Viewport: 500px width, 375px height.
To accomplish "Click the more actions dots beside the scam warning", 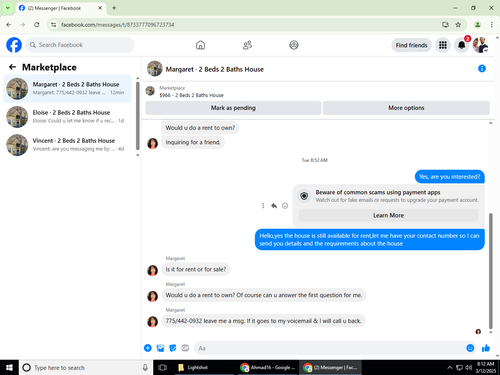I will click(263, 206).
